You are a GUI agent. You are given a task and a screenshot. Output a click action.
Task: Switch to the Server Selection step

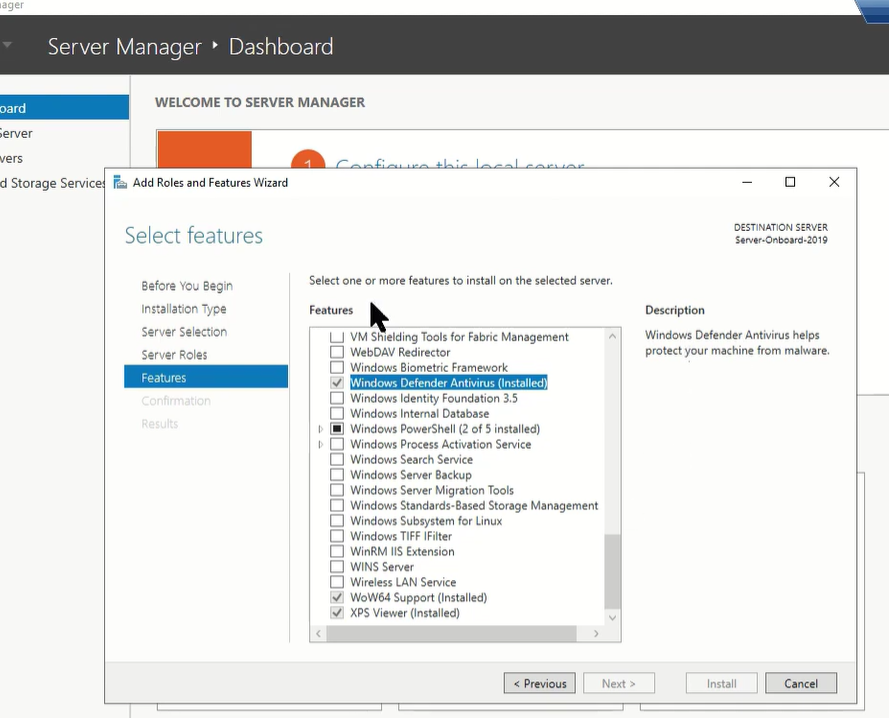[x=184, y=332]
